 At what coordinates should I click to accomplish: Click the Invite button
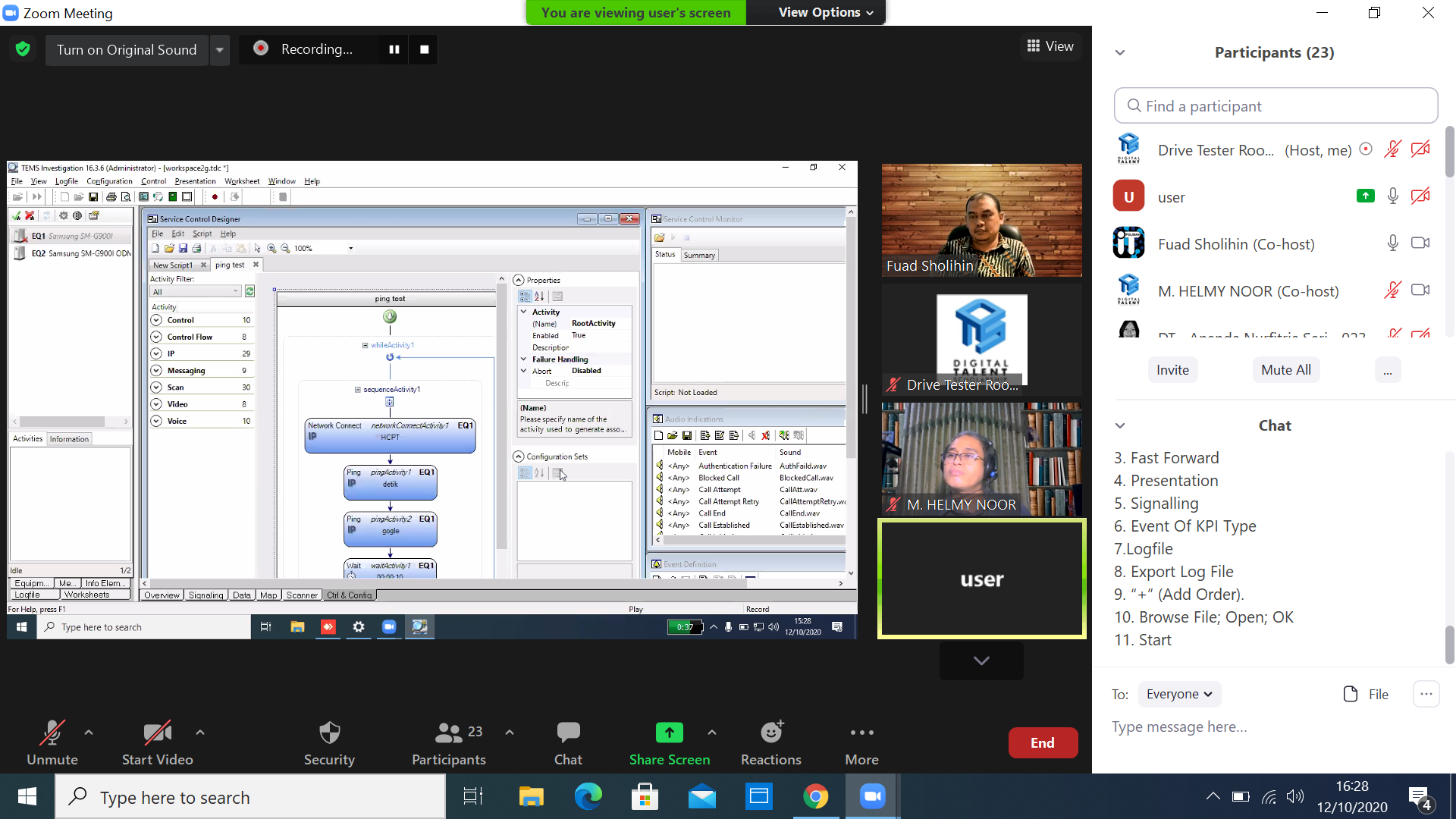tap(1172, 370)
